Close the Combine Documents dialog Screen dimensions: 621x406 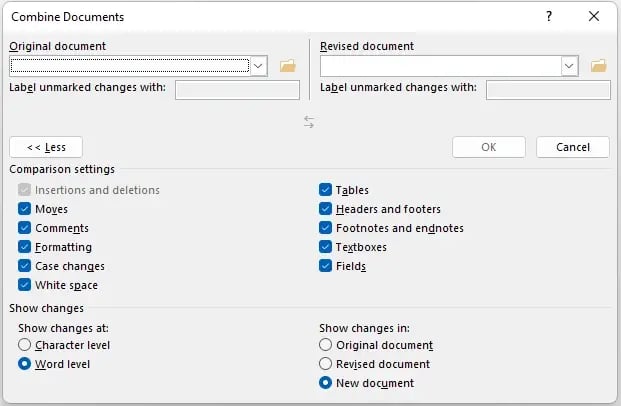pos(594,17)
